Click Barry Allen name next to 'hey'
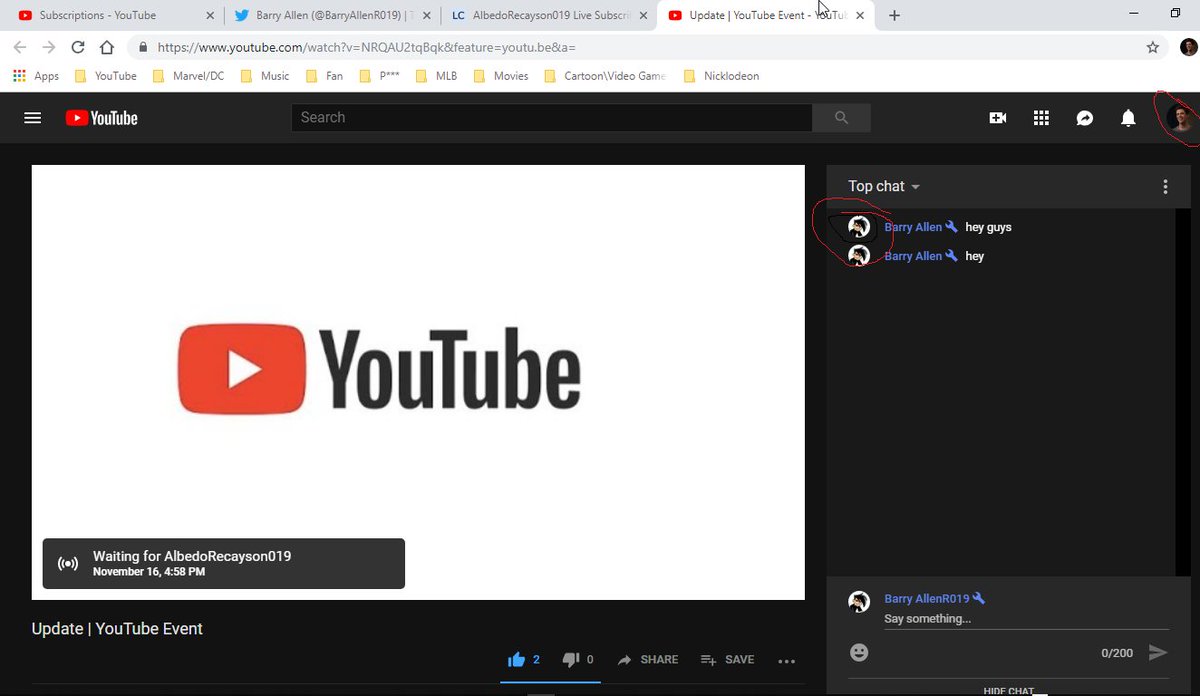Screen dimensions: 1200x696 913,256
